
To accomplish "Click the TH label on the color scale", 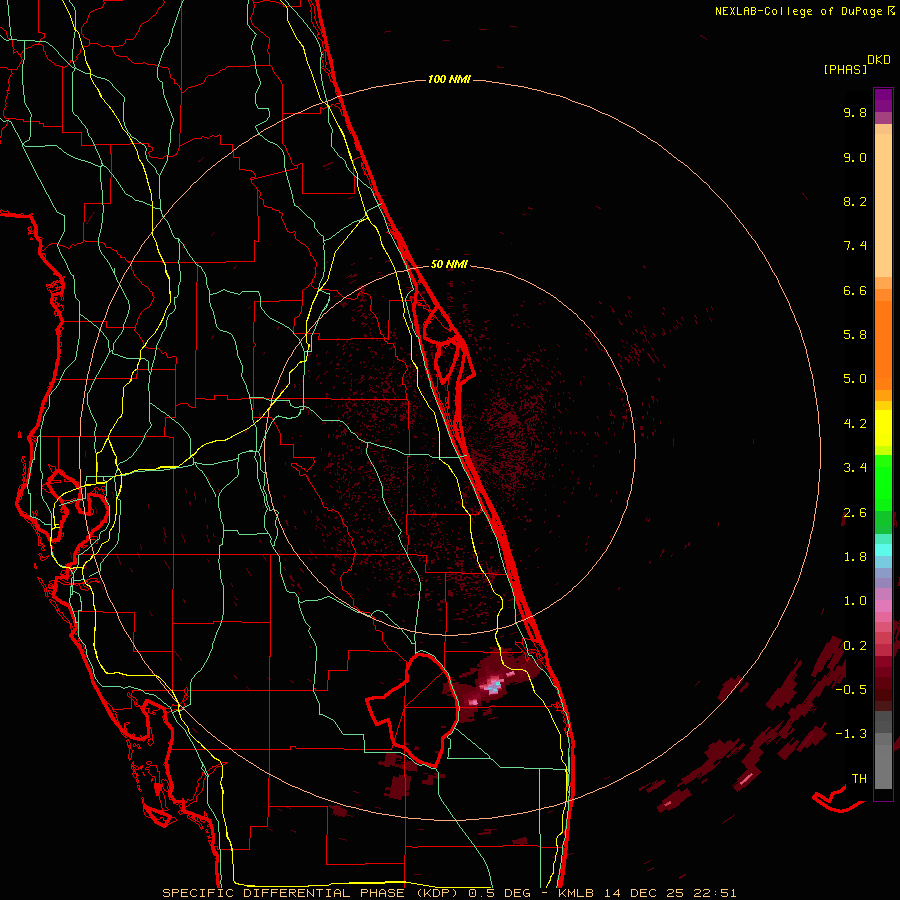I will tap(859, 779).
